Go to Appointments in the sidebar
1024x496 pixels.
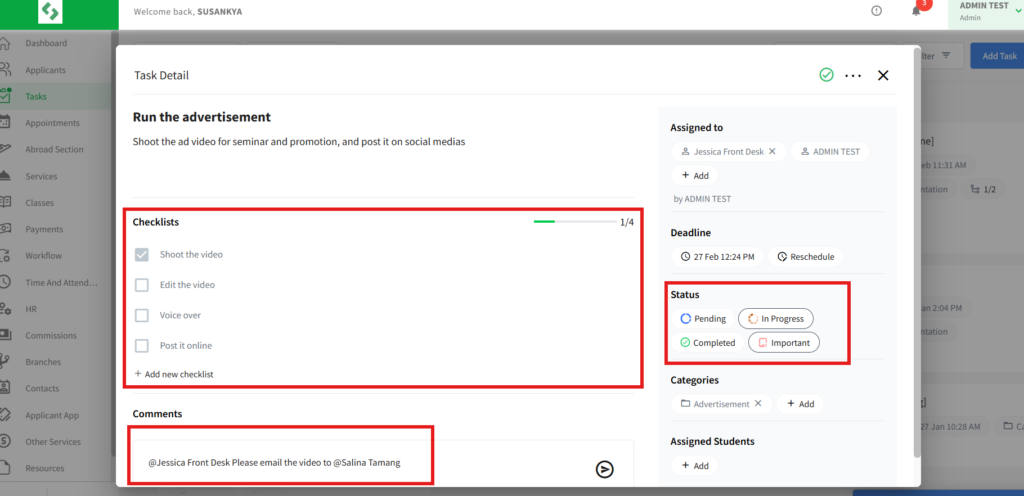52,123
